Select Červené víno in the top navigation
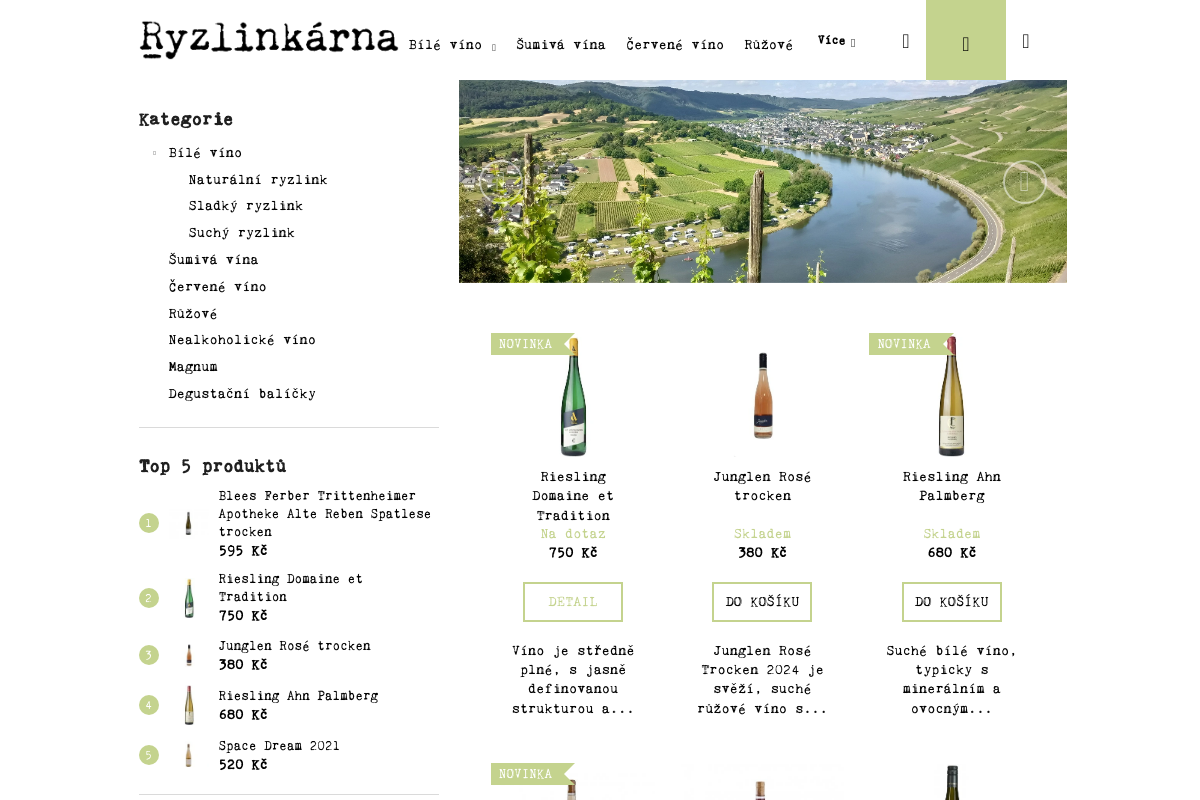The width and height of the screenshot is (1200, 800). click(x=674, y=44)
